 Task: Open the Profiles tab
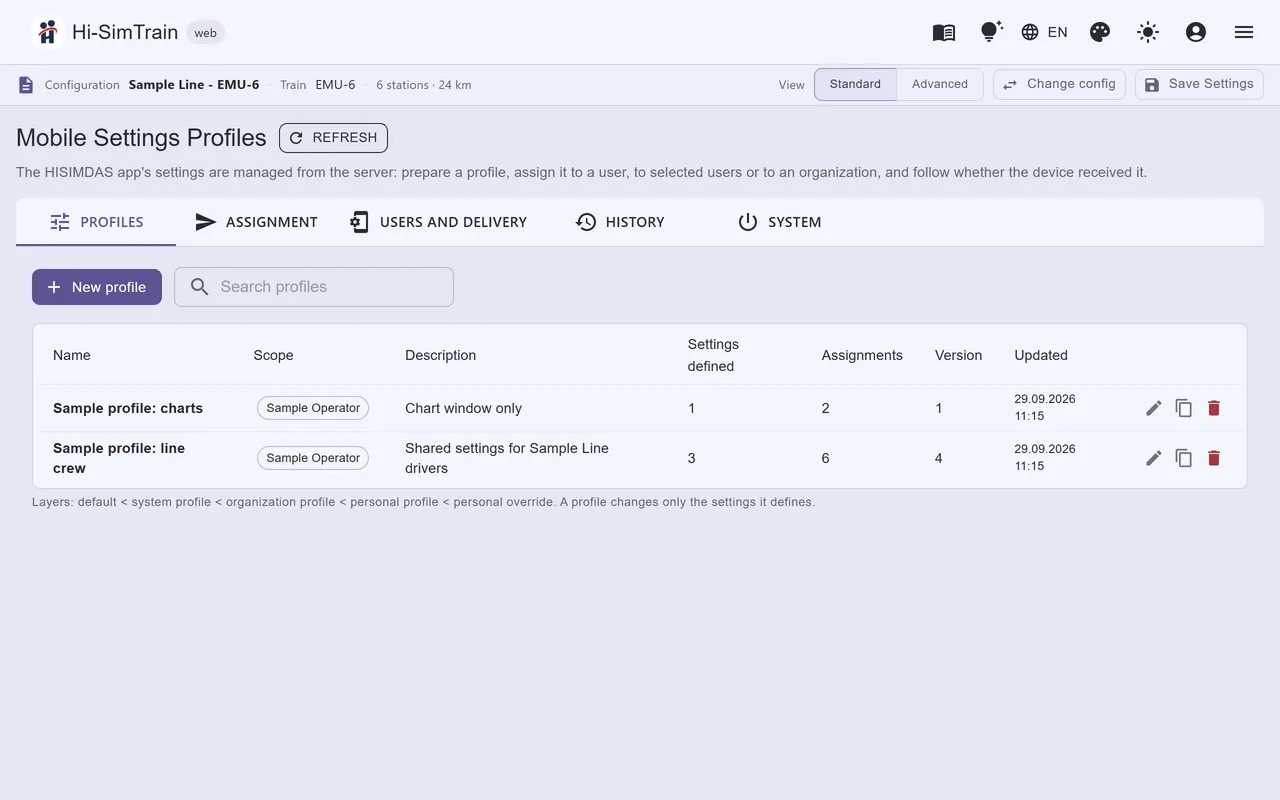(x=96, y=222)
